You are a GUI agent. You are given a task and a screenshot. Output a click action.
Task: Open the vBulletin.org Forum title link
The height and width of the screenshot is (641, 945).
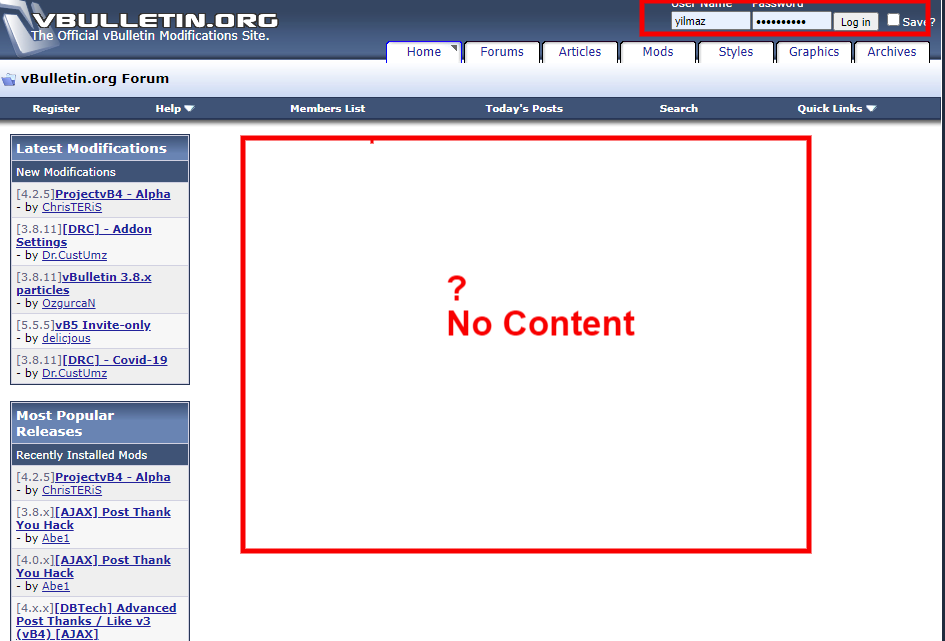pyautogui.click(x=95, y=79)
